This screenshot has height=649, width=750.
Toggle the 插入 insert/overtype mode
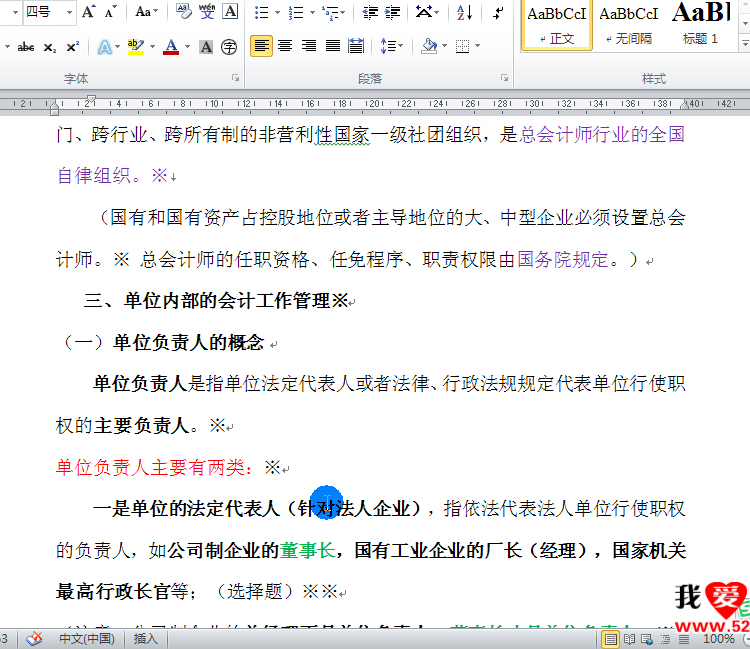145,639
